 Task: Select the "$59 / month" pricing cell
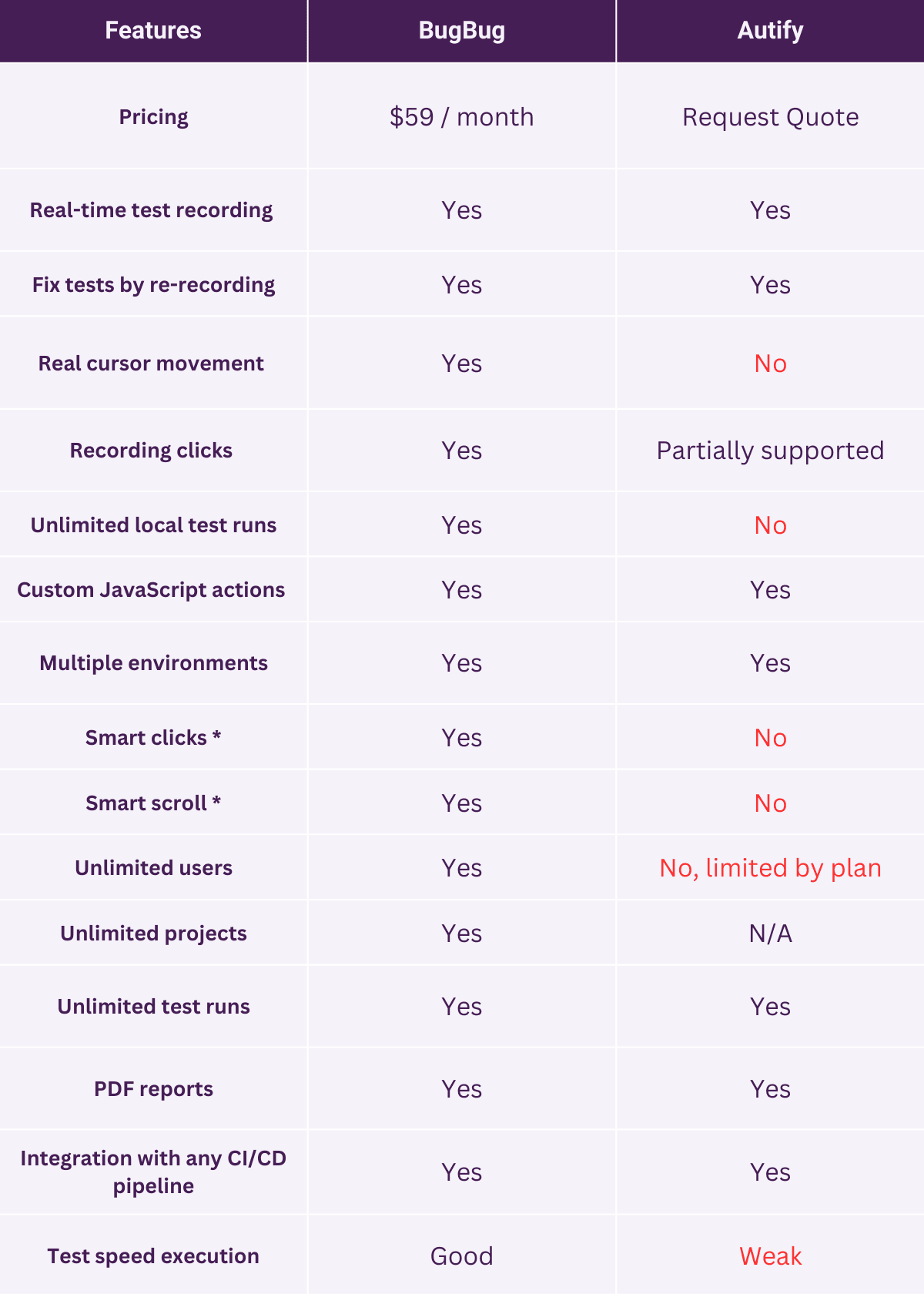pos(462,117)
